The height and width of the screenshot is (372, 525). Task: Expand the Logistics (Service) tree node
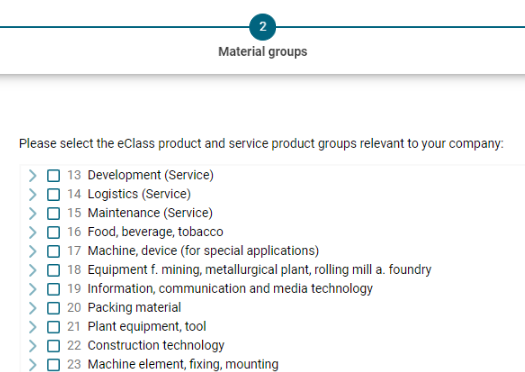coord(32,194)
